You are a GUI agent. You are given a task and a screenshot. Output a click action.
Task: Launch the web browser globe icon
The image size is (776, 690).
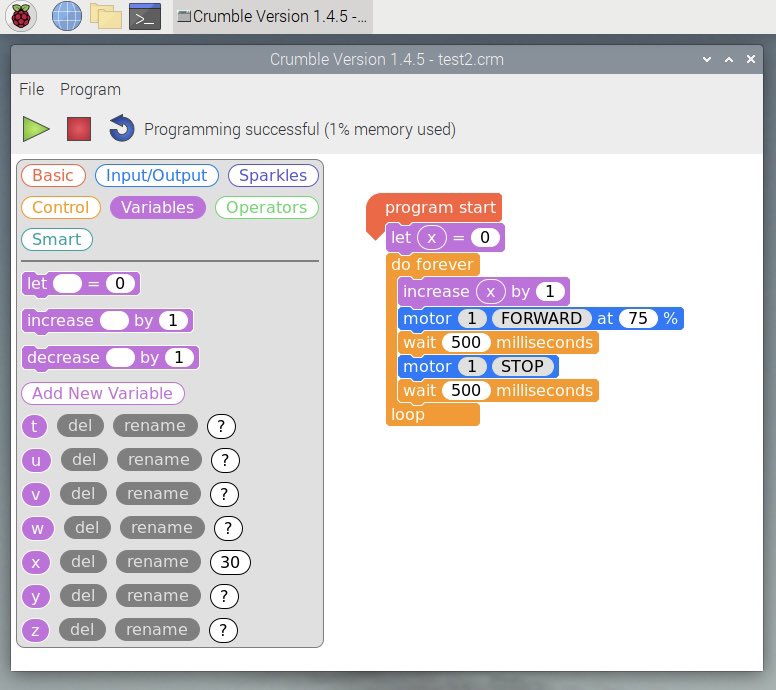pos(67,16)
